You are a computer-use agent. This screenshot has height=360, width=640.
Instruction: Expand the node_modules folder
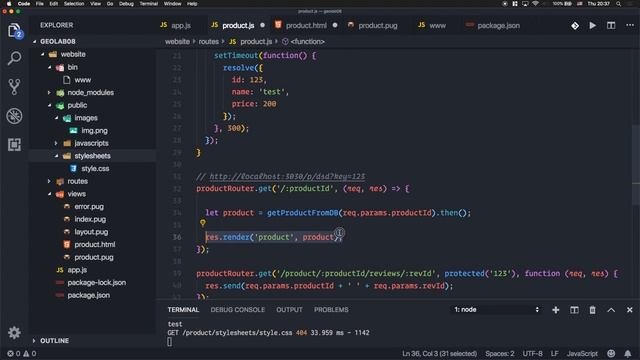(x=49, y=93)
